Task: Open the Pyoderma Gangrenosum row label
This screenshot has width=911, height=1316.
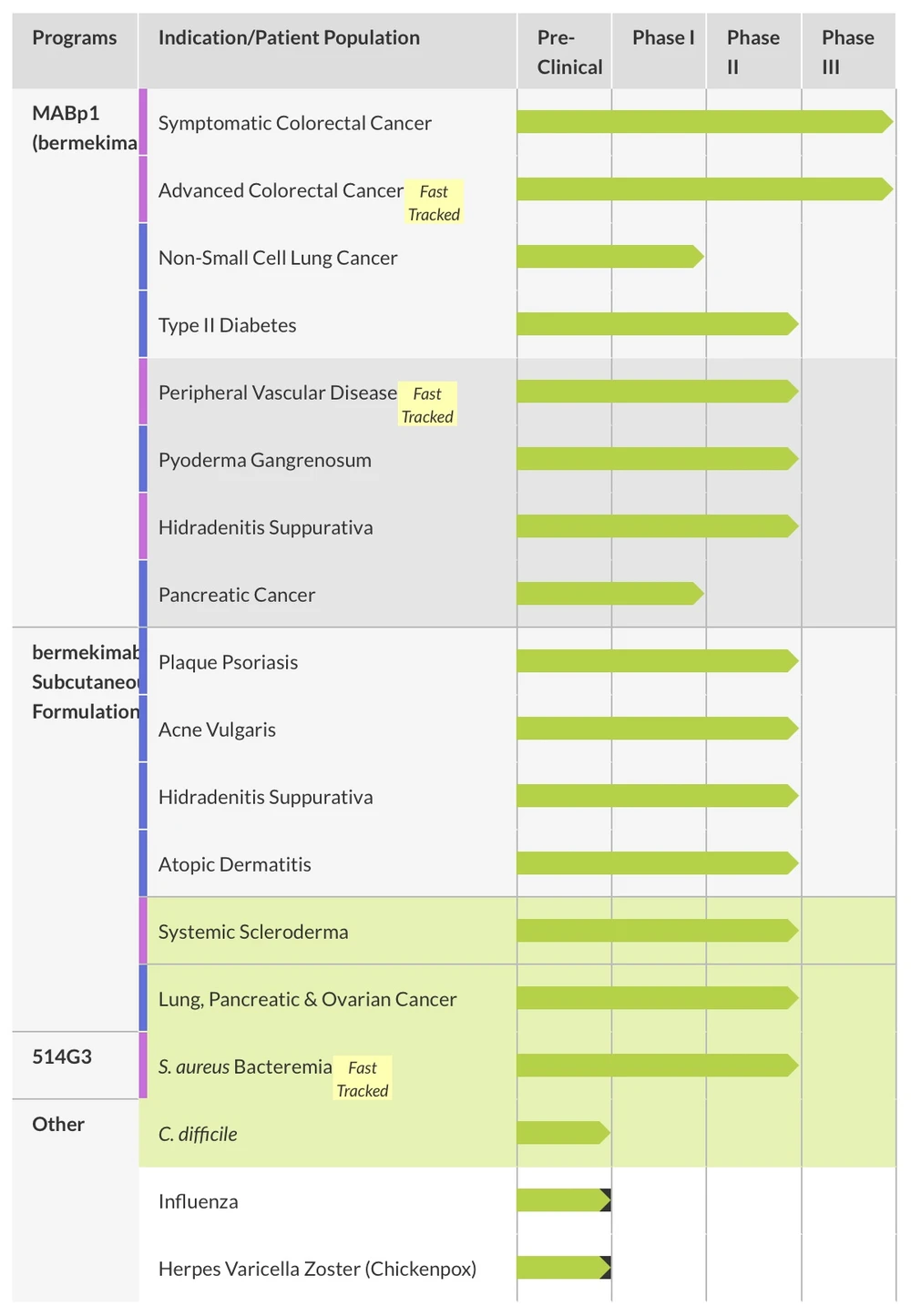Action: [x=264, y=460]
